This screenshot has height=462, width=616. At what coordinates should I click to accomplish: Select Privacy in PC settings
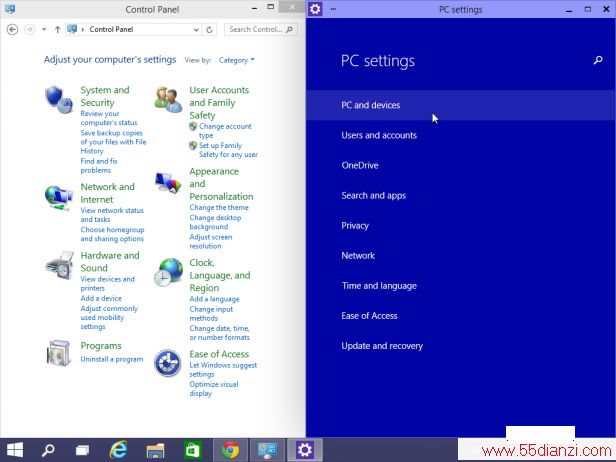tap(460, 226)
